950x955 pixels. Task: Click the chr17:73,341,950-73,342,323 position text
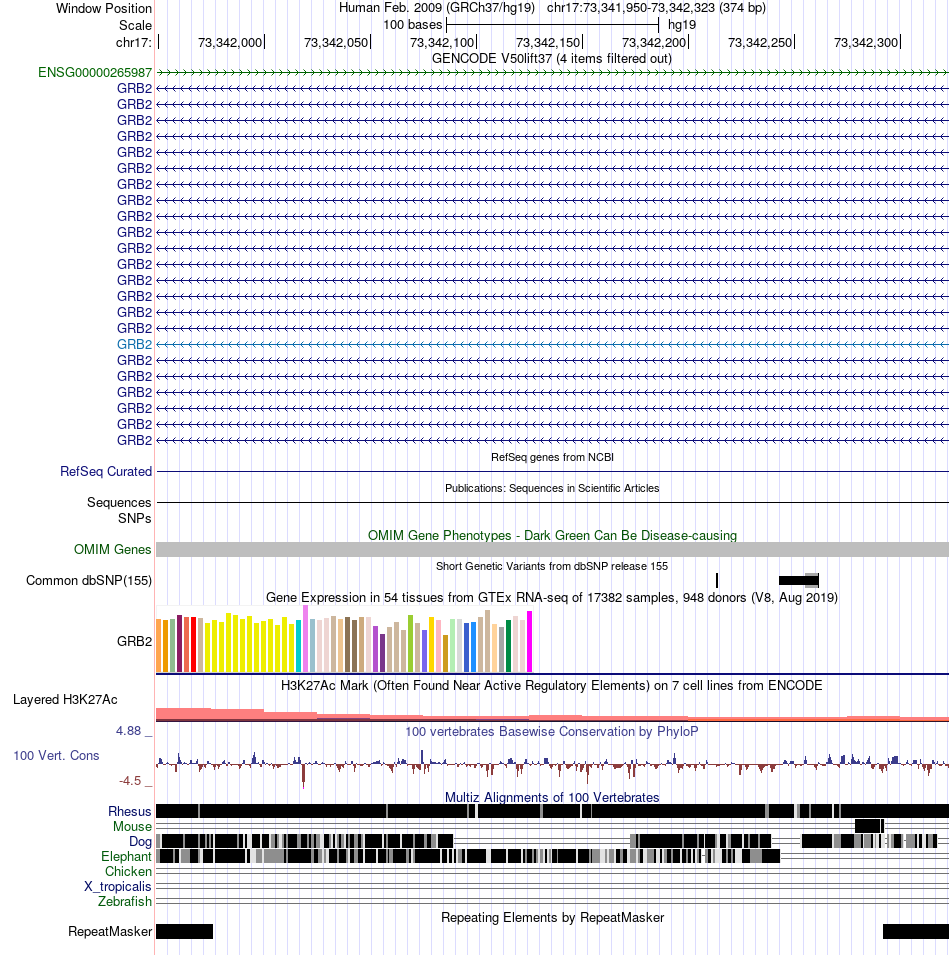click(656, 8)
